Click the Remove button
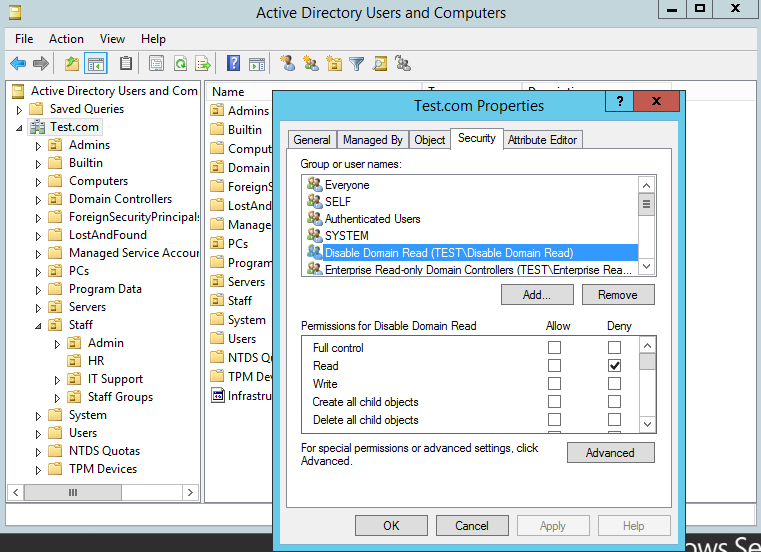This screenshot has height=552, width=761. (x=618, y=295)
